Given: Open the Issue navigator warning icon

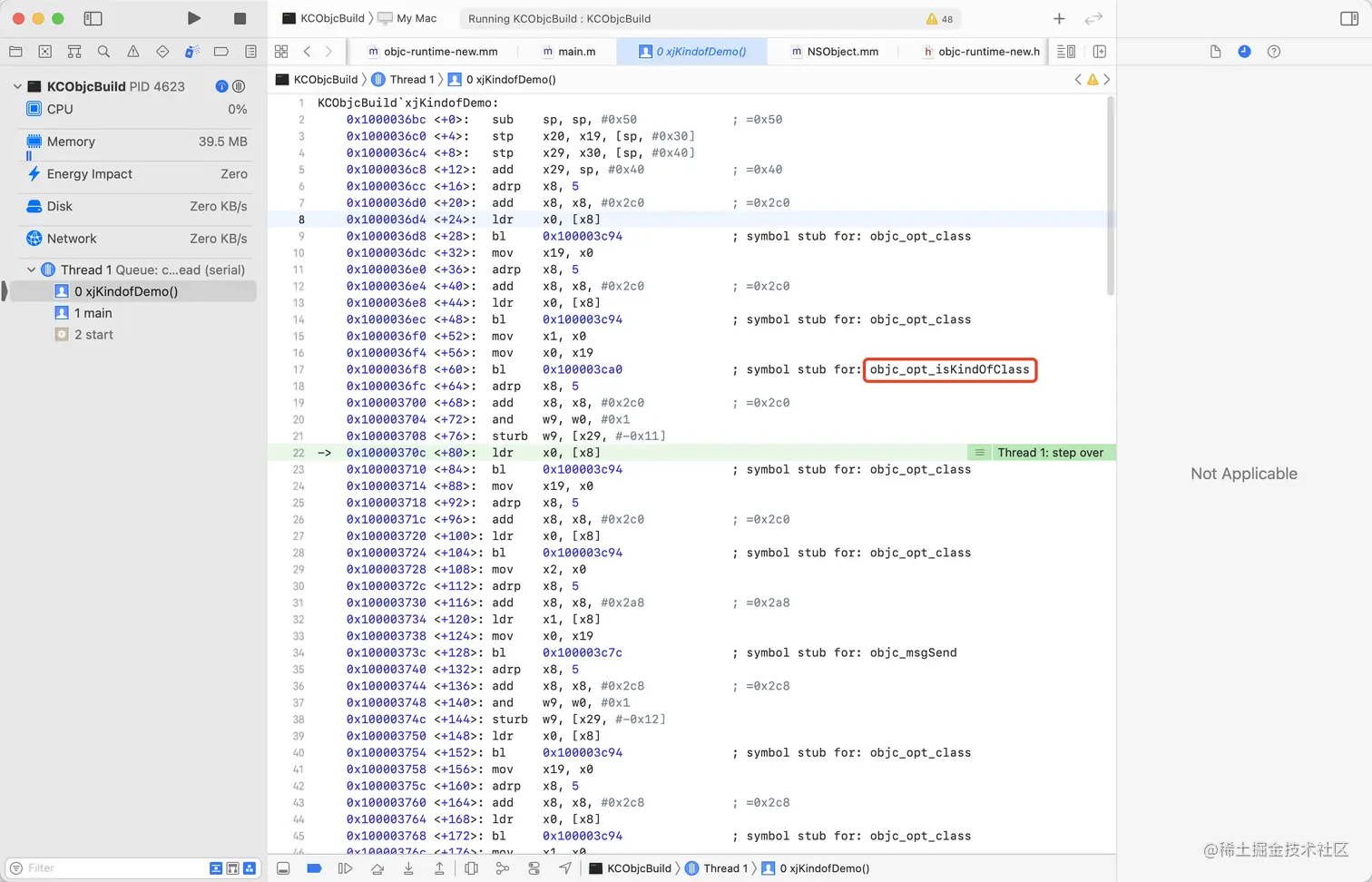Looking at the screenshot, I should (133, 52).
